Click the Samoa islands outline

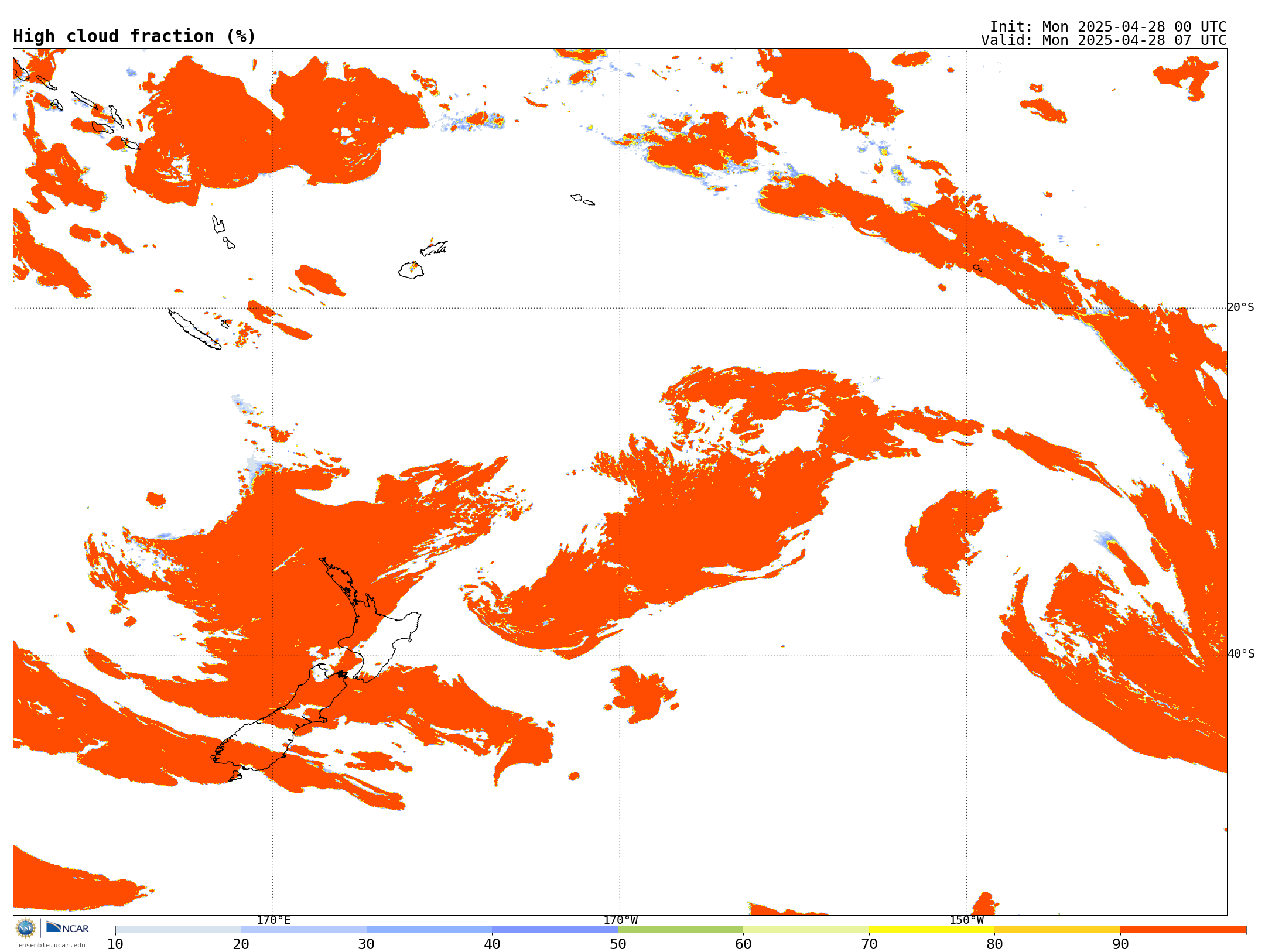click(x=583, y=200)
